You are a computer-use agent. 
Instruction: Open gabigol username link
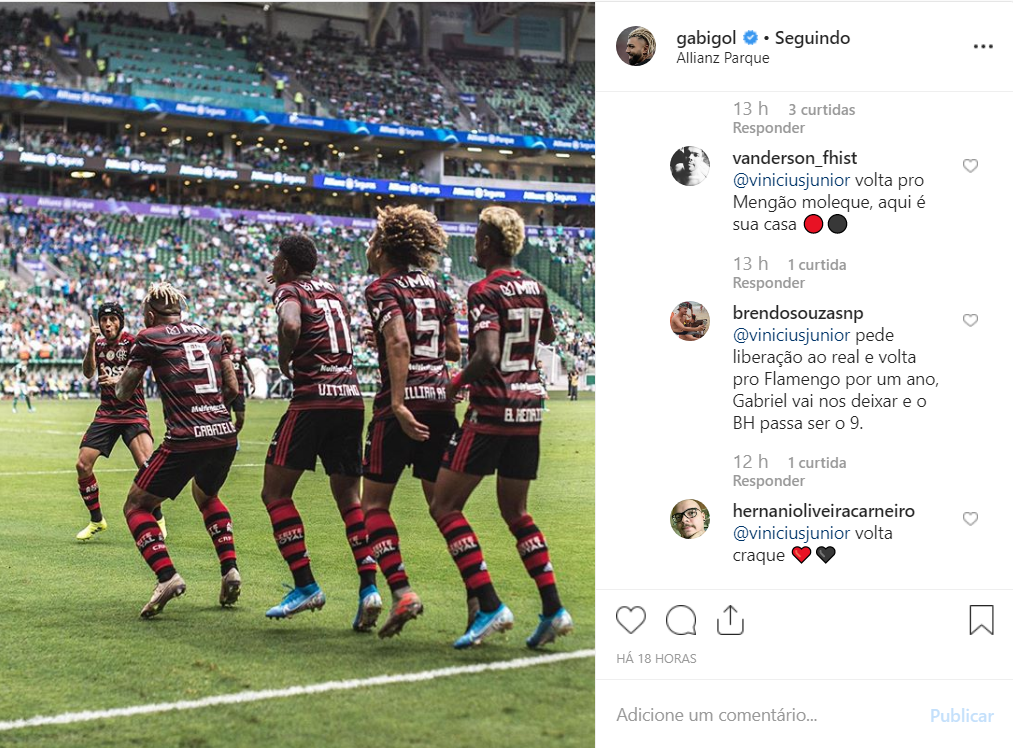click(706, 38)
